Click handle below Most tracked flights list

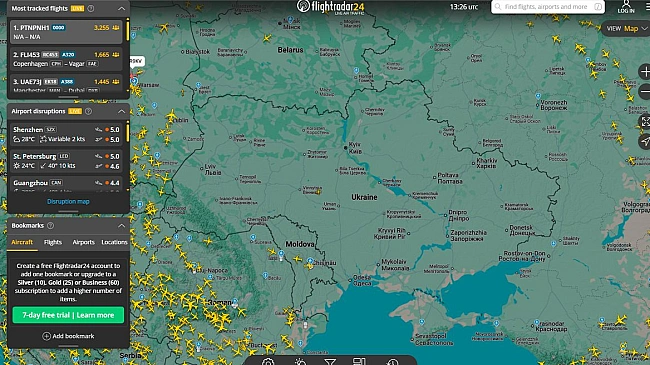68,97
